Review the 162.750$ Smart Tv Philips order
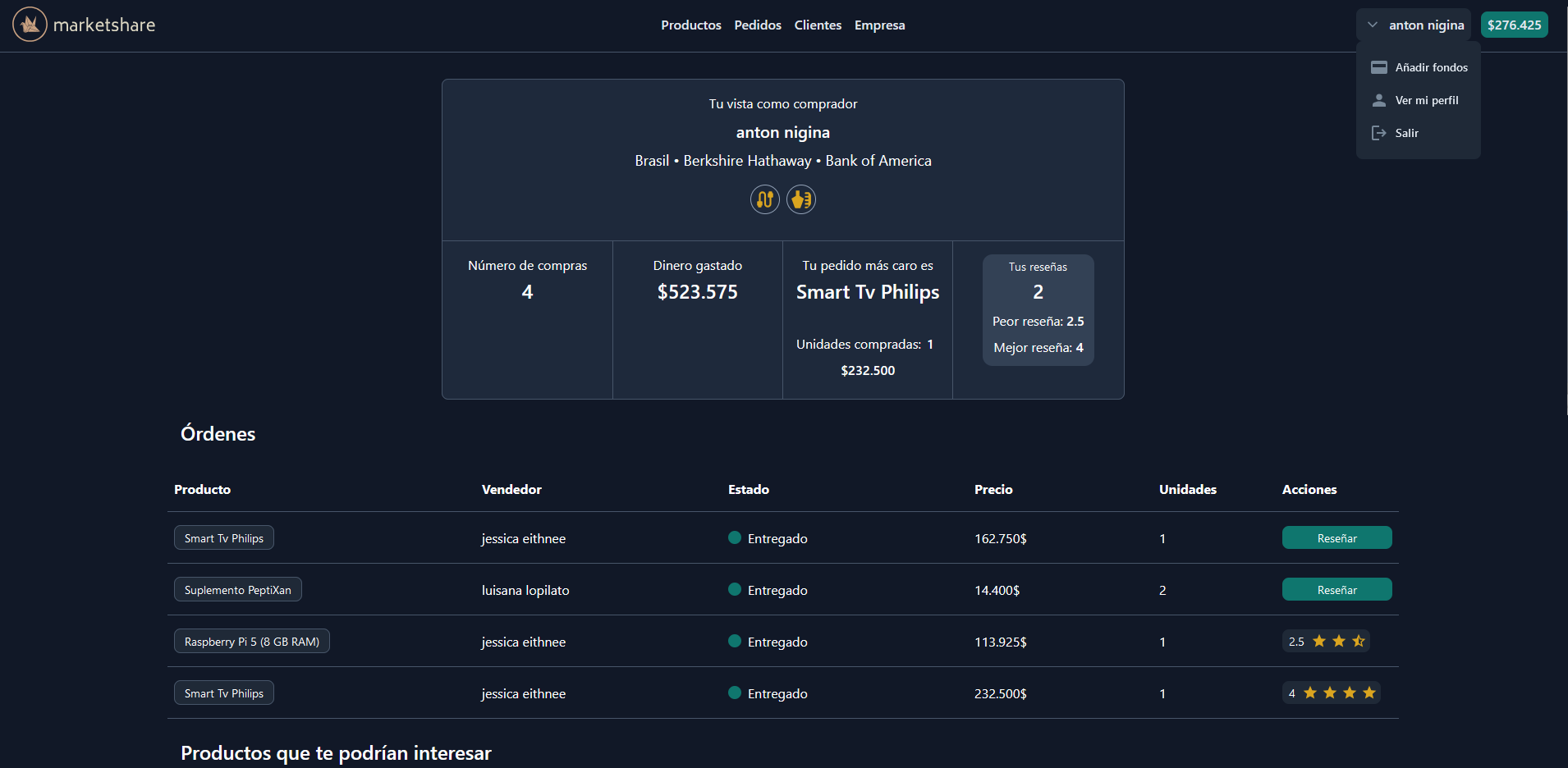 [x=1336, y=537]
